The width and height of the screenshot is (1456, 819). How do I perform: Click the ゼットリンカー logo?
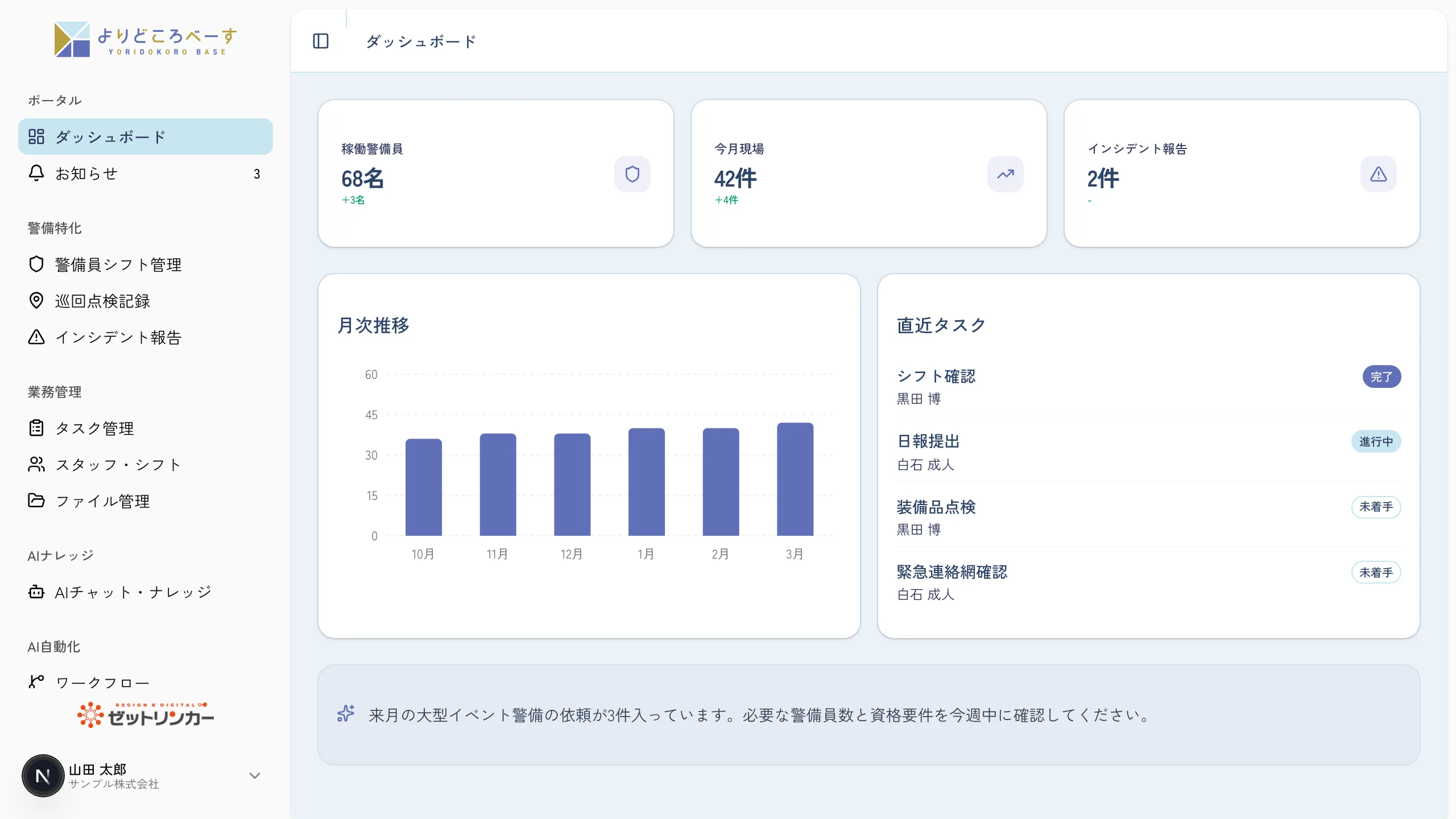pyautogui.click(x=146, y=715)
